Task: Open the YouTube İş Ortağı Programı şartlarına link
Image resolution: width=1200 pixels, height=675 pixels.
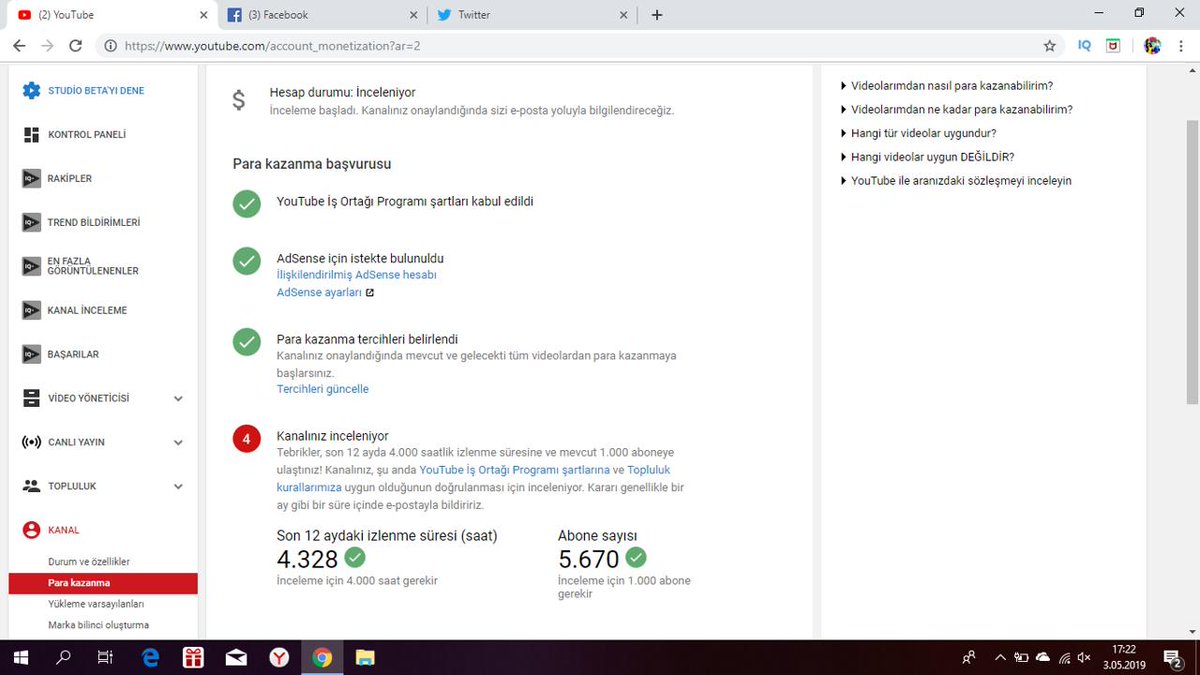Action: click(x=514, y=469)
